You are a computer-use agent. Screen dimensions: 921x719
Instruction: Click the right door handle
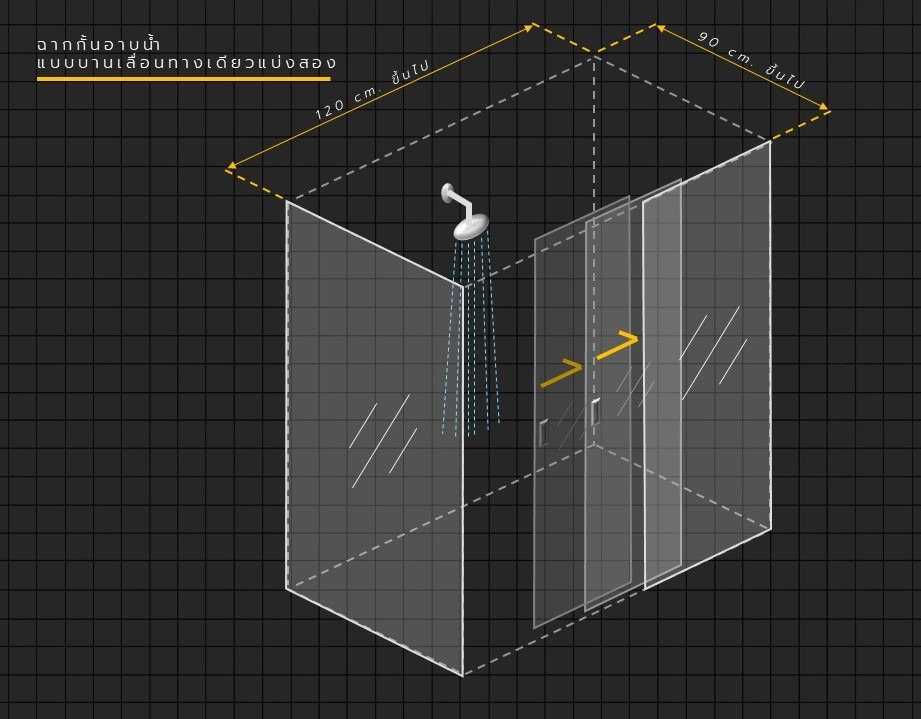tap(596, 412)
